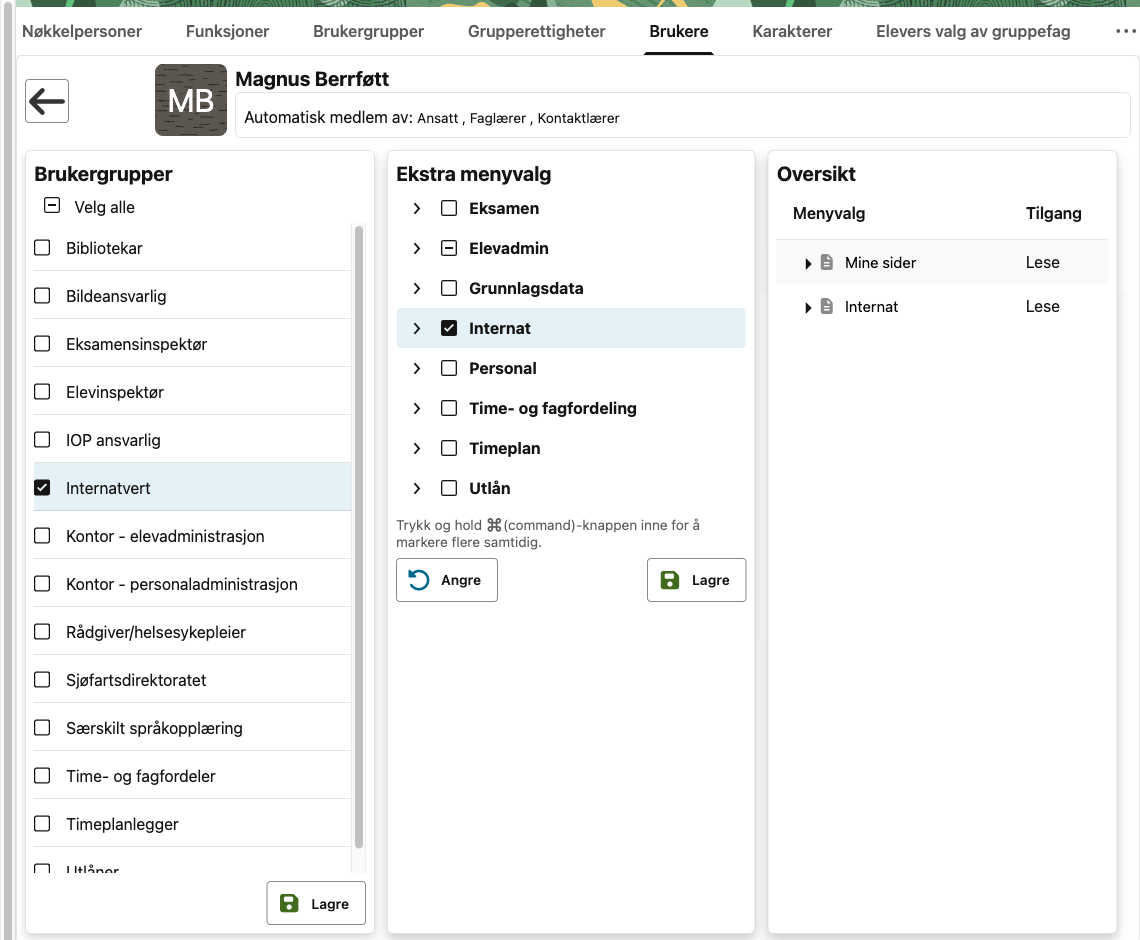The width and height of the screenshot is (1140, 940).
Task: Open the Grupperettigheter tab
Action: tap(537, 31)
